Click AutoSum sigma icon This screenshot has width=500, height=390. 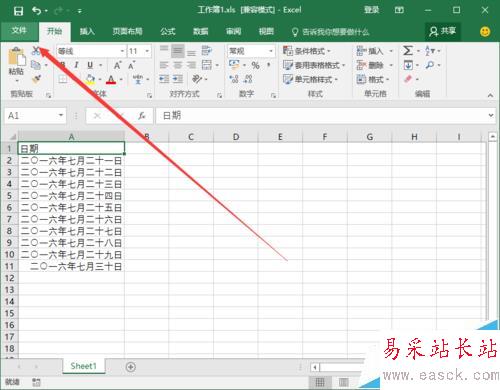pyautogui.click(x=408, y=51)
